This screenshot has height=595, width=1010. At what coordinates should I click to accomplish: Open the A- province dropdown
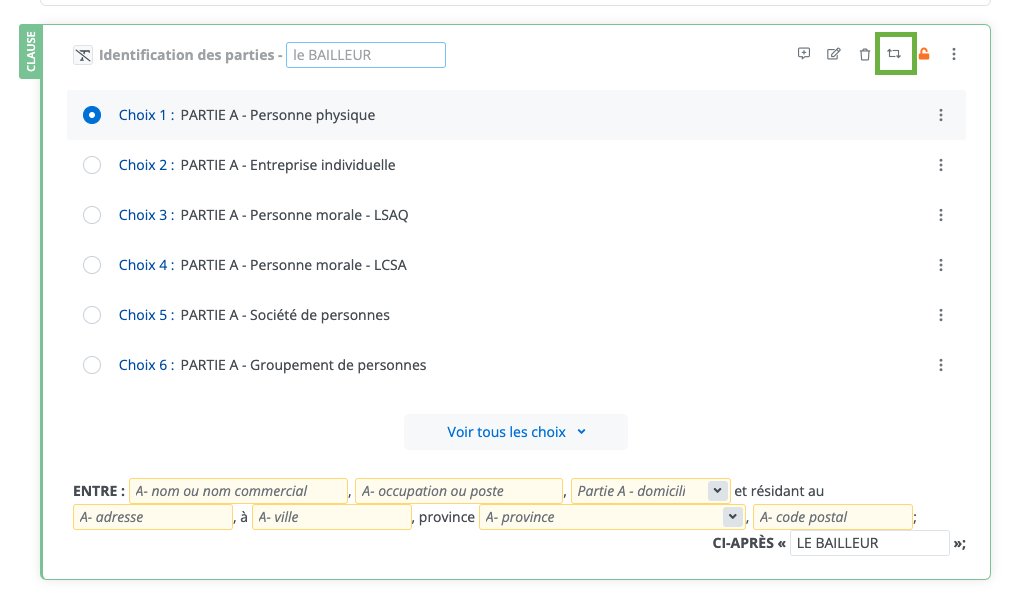(x=612, y=517)
